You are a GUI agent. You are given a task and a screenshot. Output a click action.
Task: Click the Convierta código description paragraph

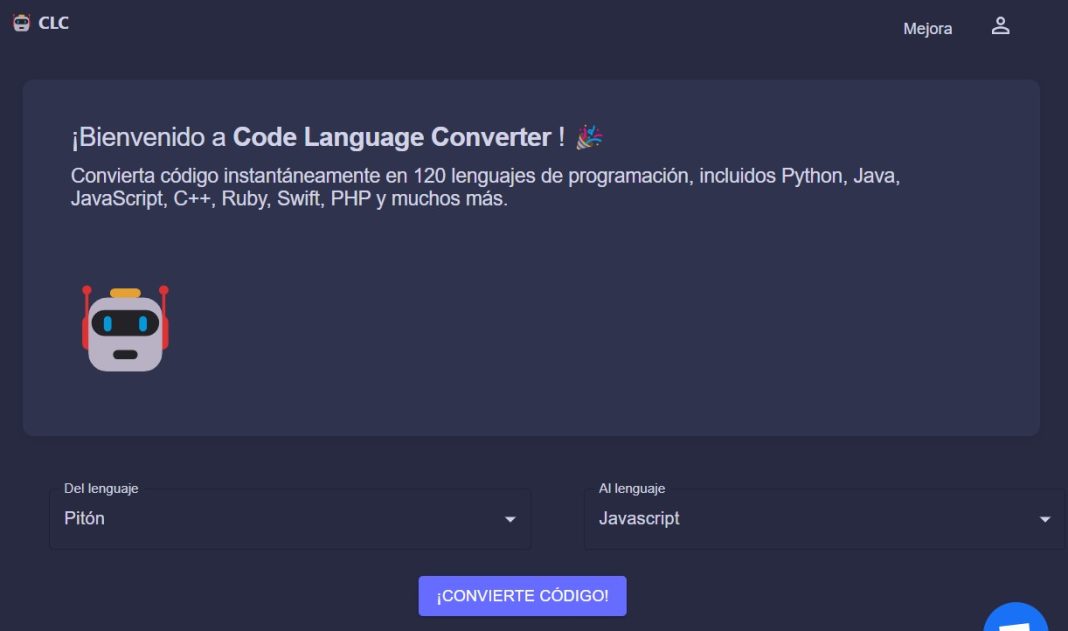click(485, 187)
